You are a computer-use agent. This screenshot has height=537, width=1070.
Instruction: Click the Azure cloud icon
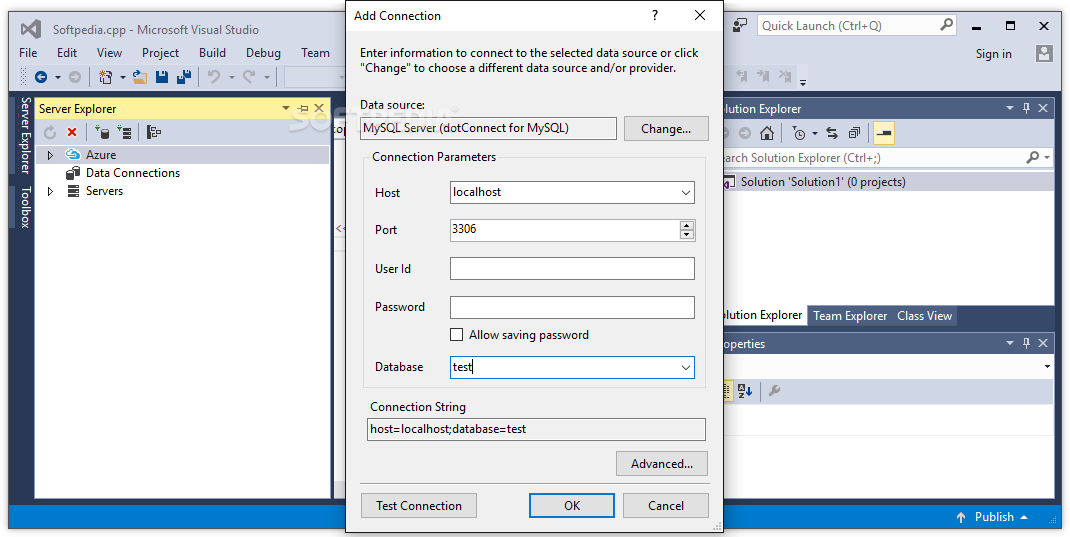(72, 155)
